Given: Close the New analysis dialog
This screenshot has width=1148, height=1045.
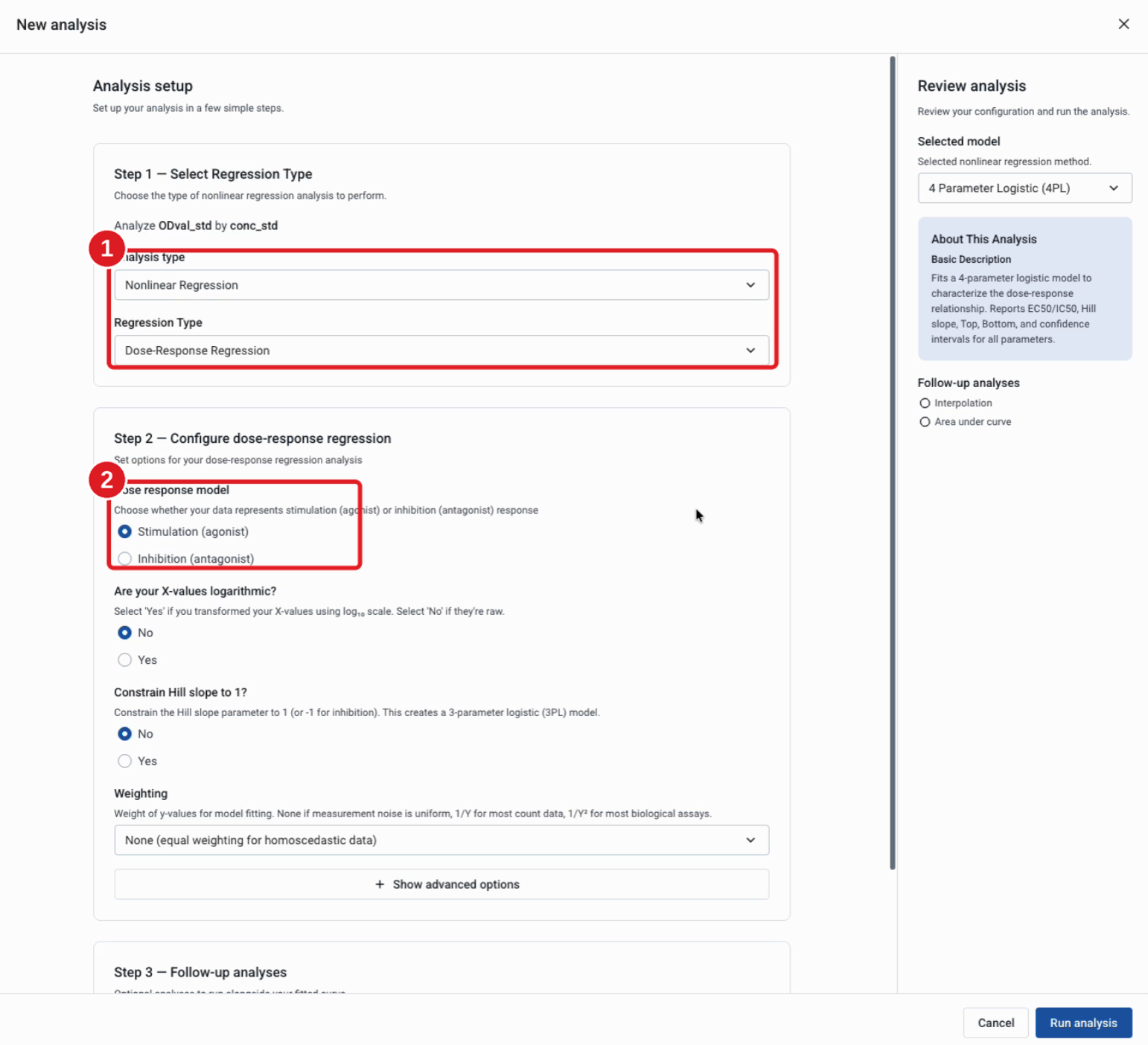Looking at the screenshot, I should coord(1123,24).
